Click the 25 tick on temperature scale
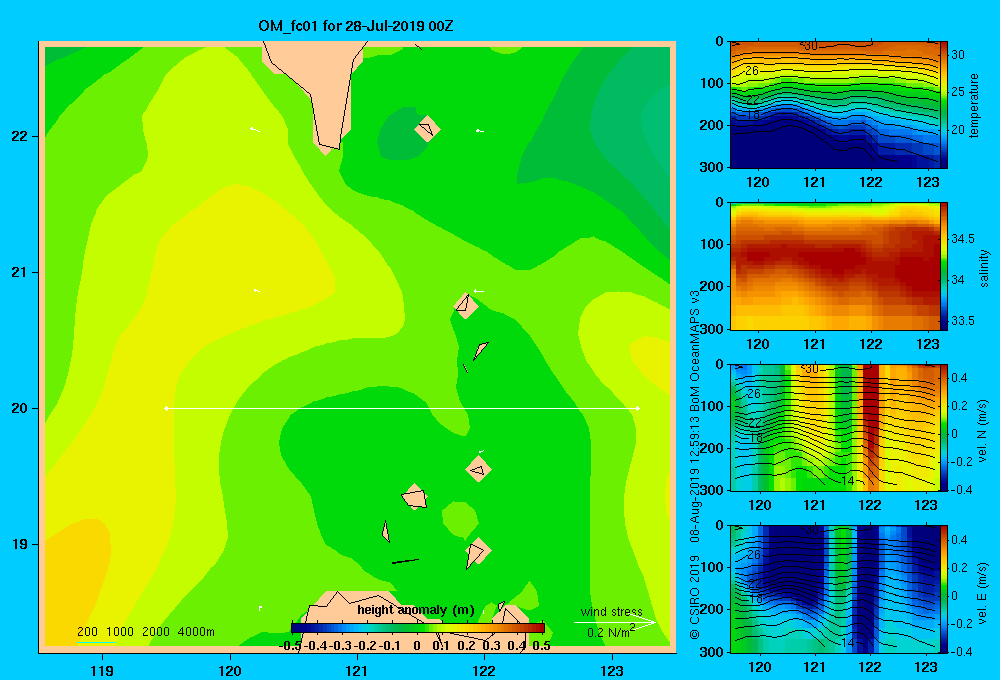The width and height of the screenshot is (1000, 680). pyautogui.click(x=958, y=92)
